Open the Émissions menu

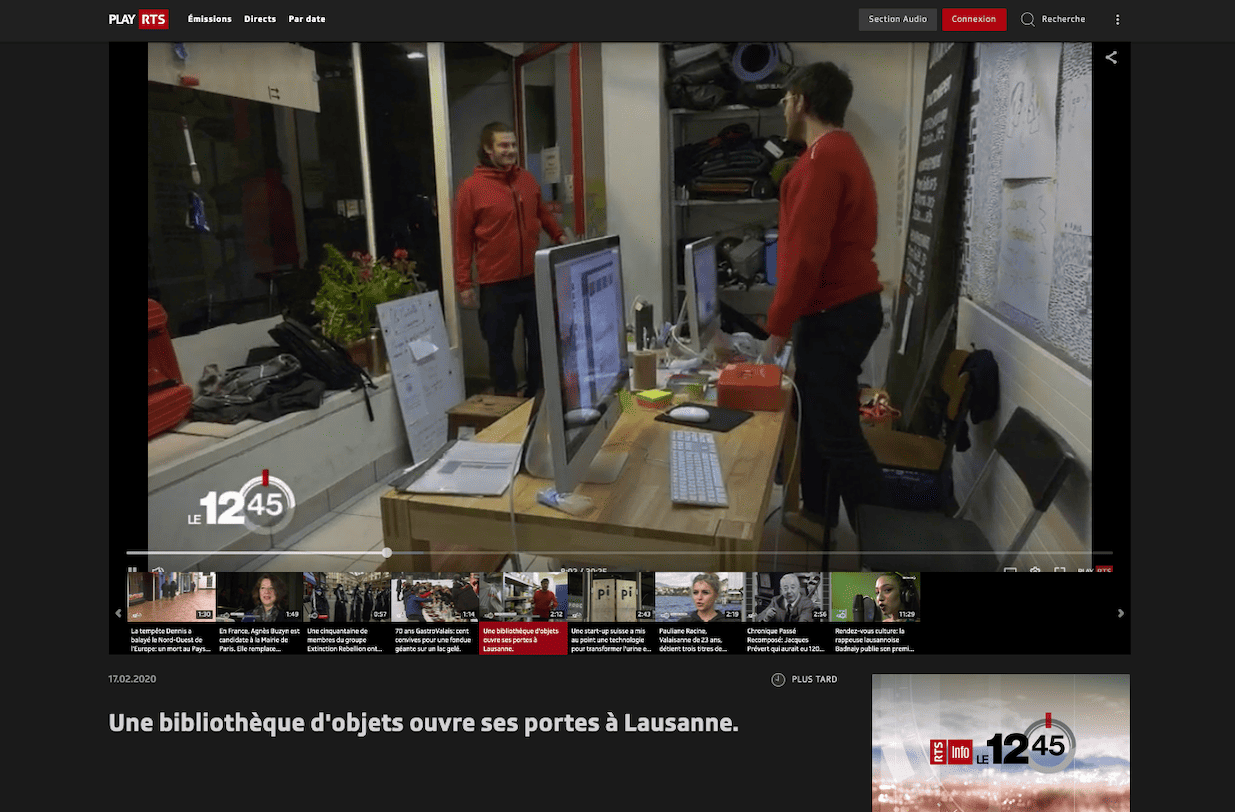coord(210,19)
